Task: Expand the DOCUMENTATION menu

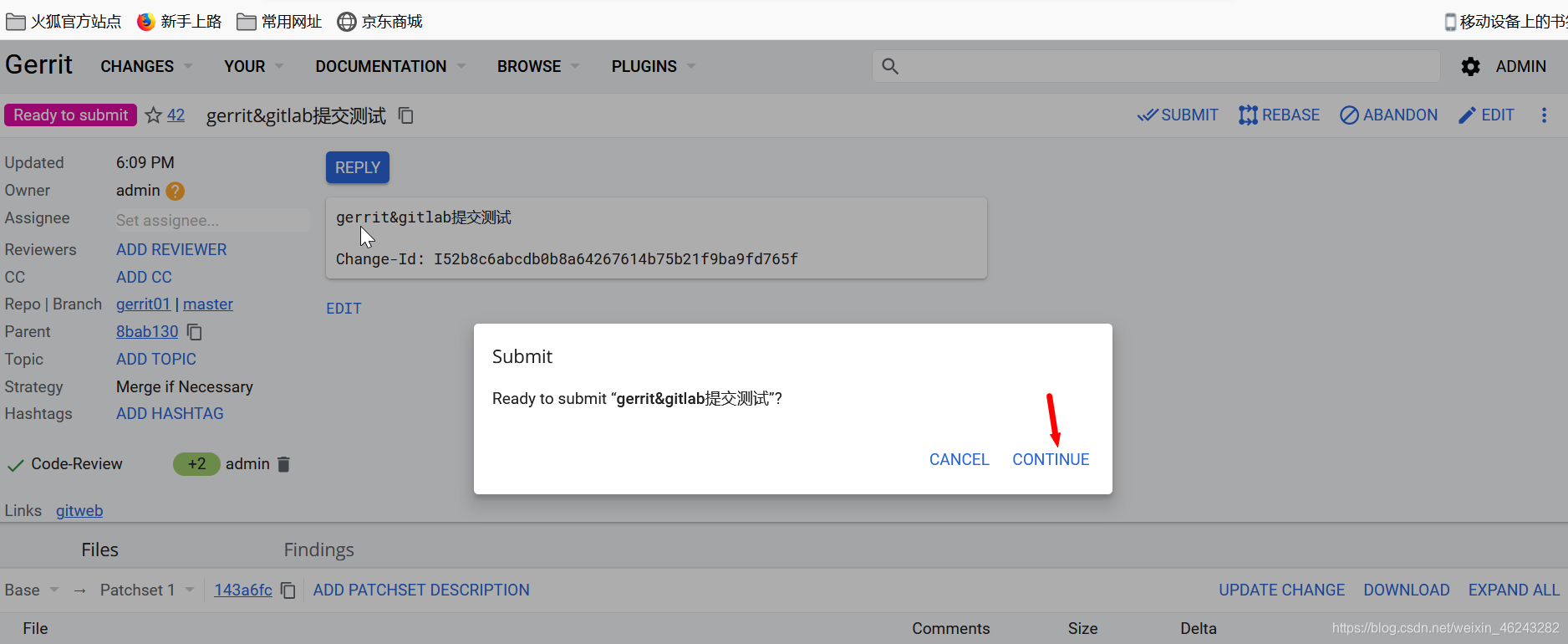Action: tap(390, 66)
